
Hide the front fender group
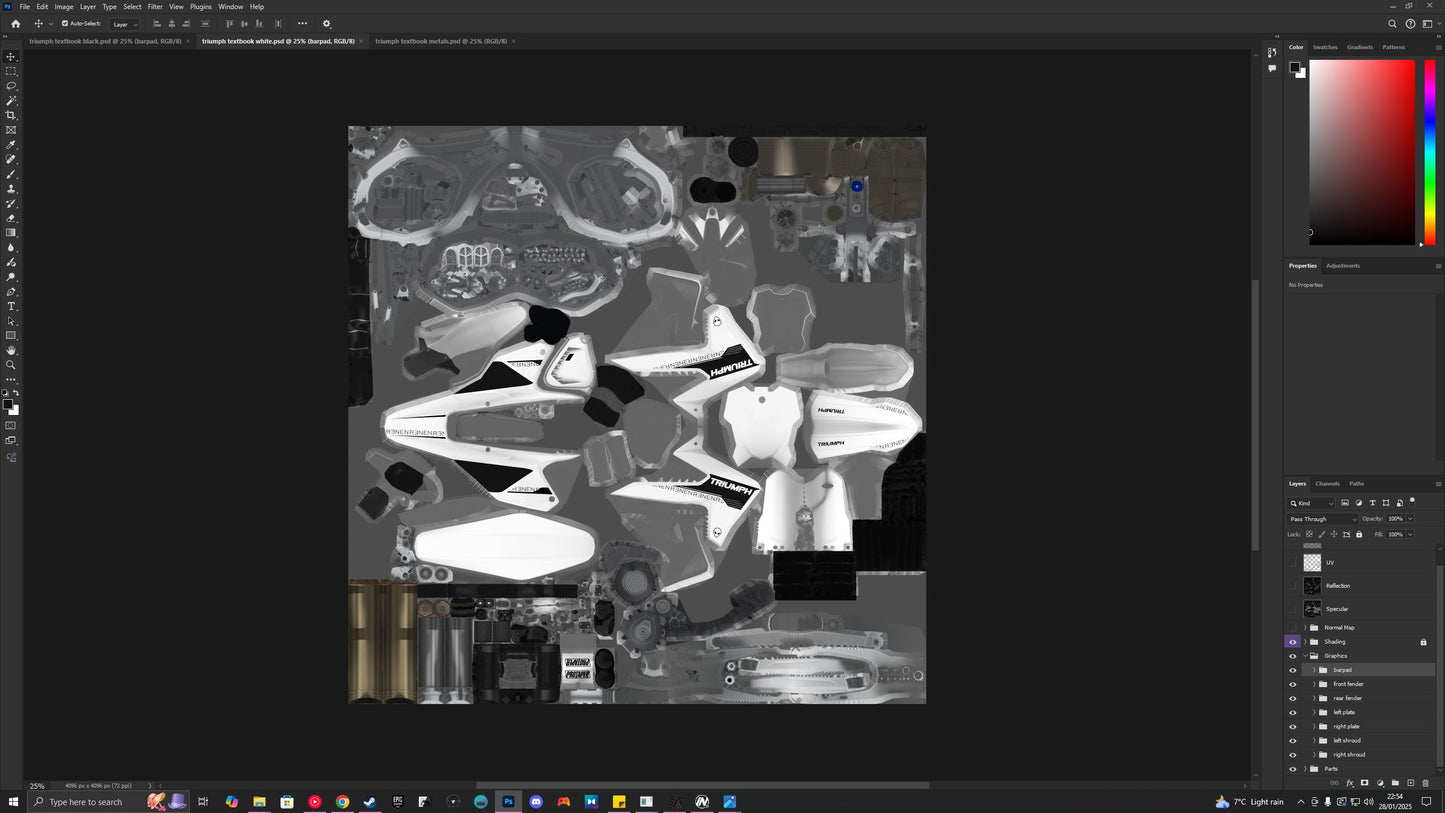click(1292, 684)
